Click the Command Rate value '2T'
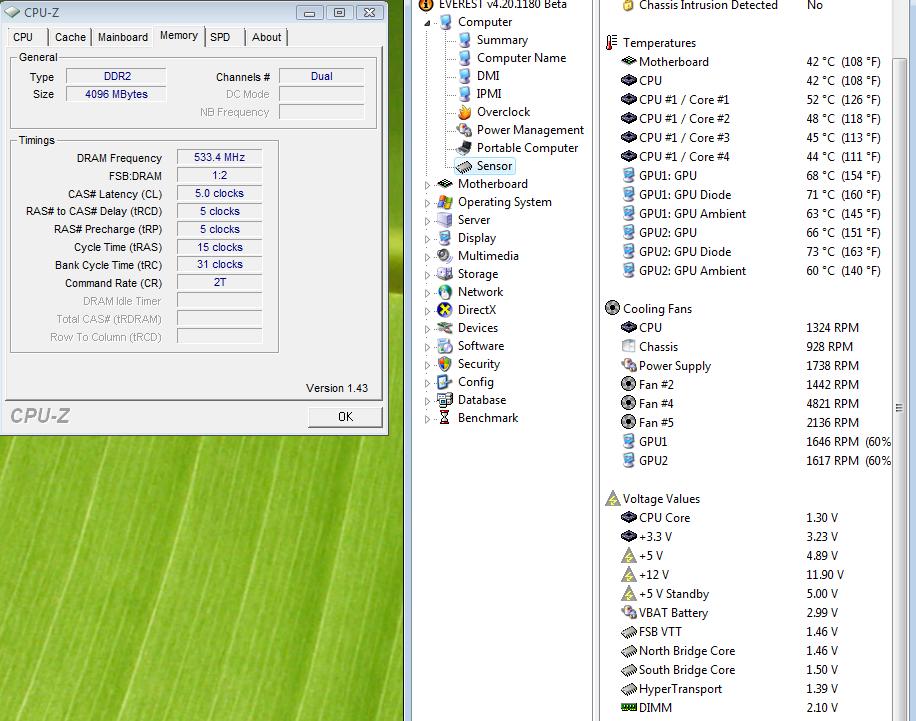Image resolution: width=916 pixels, height=721 pixels. [x=220, y=282]
